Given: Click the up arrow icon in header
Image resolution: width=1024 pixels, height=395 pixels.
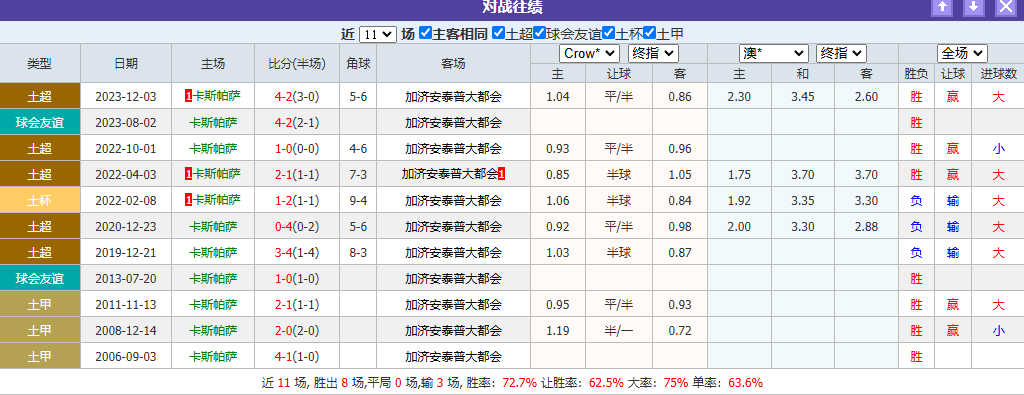Looking at the screenshot, I should pos(942,7).
